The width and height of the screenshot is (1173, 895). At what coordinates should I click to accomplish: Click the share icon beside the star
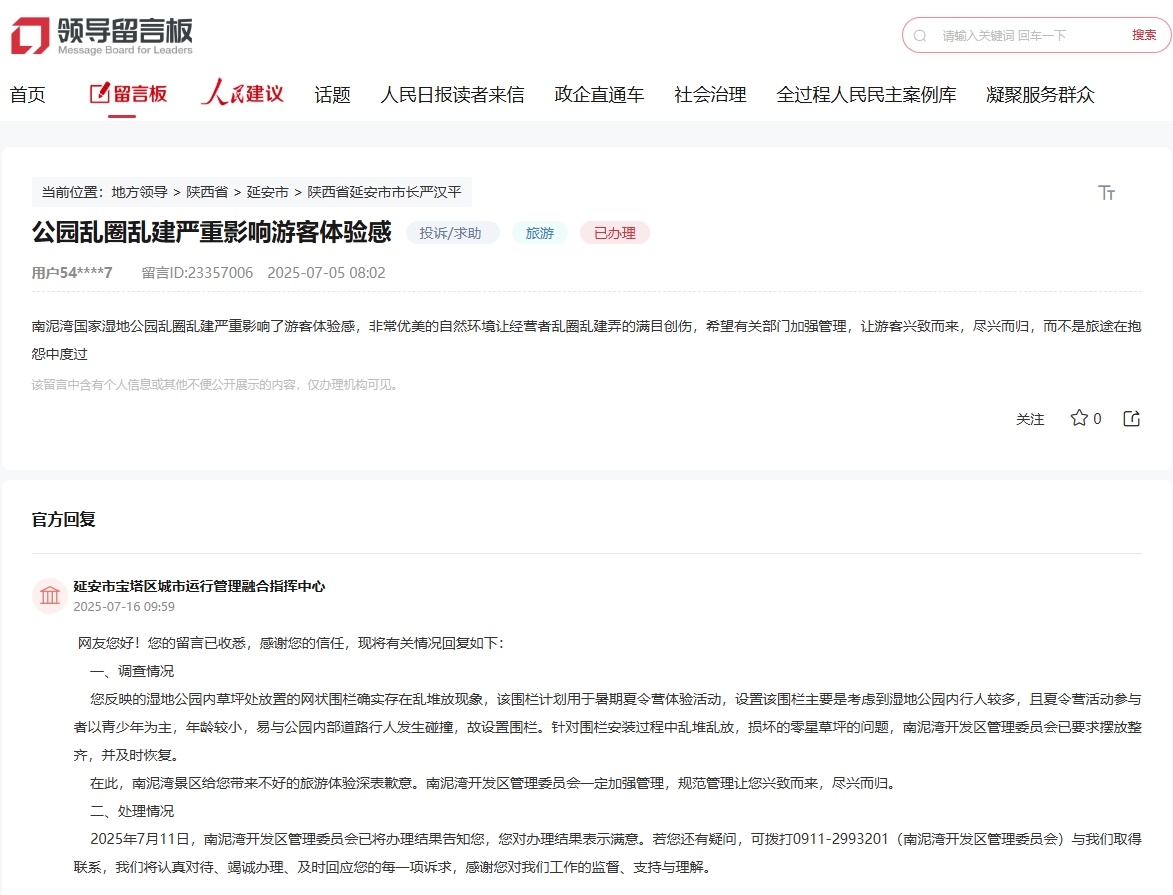(x=1132, y=418)
